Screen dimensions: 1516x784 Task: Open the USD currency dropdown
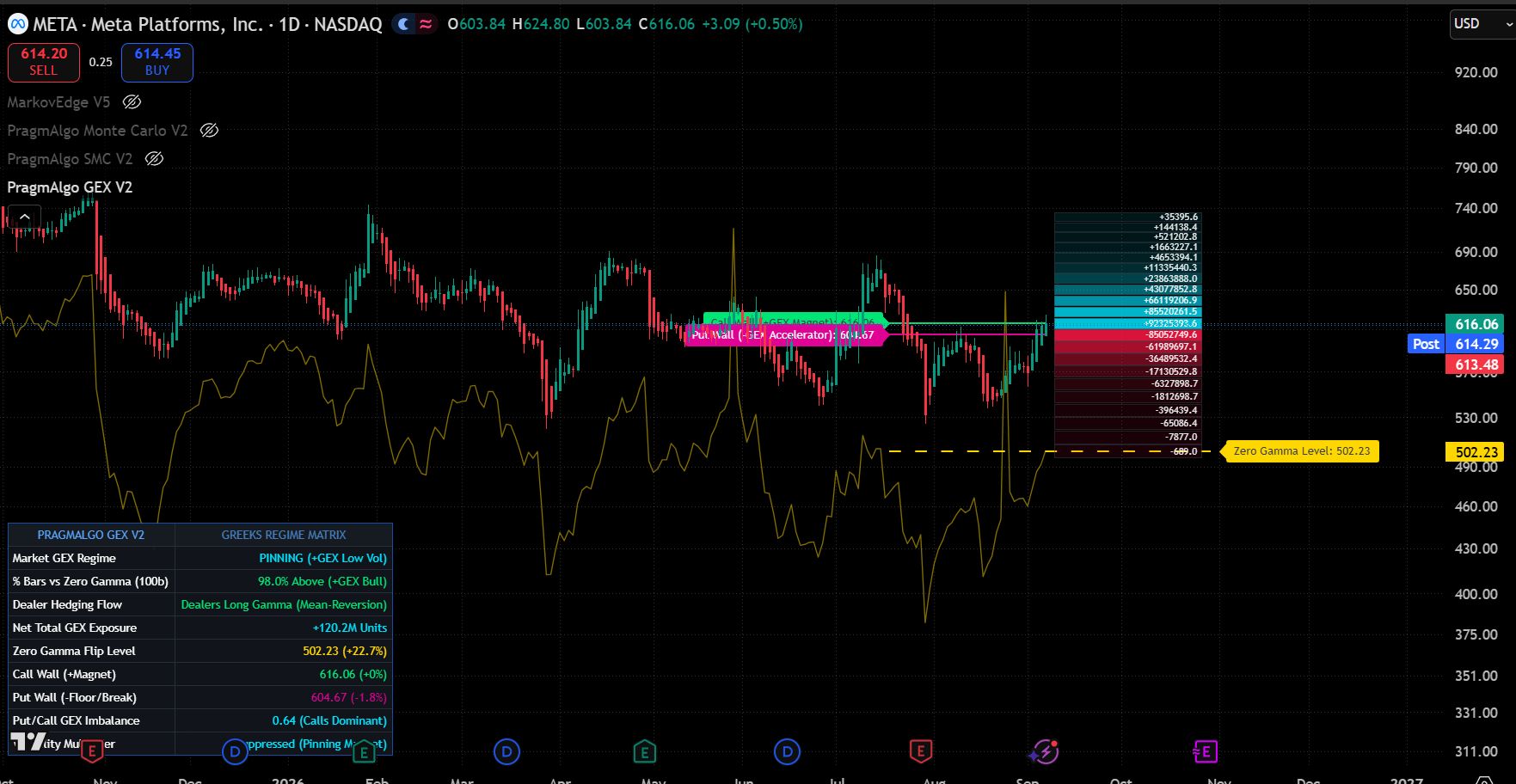tap(1482, 24)
